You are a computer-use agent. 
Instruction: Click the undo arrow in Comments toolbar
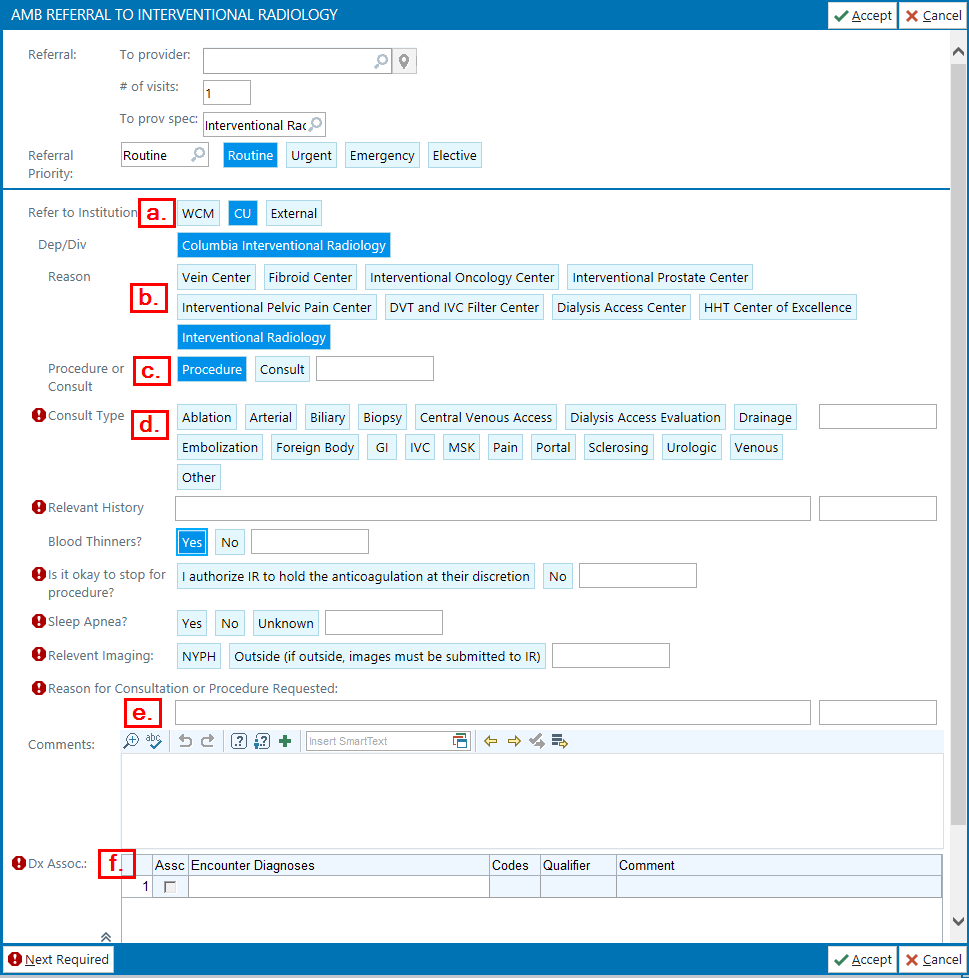(185, 741)
